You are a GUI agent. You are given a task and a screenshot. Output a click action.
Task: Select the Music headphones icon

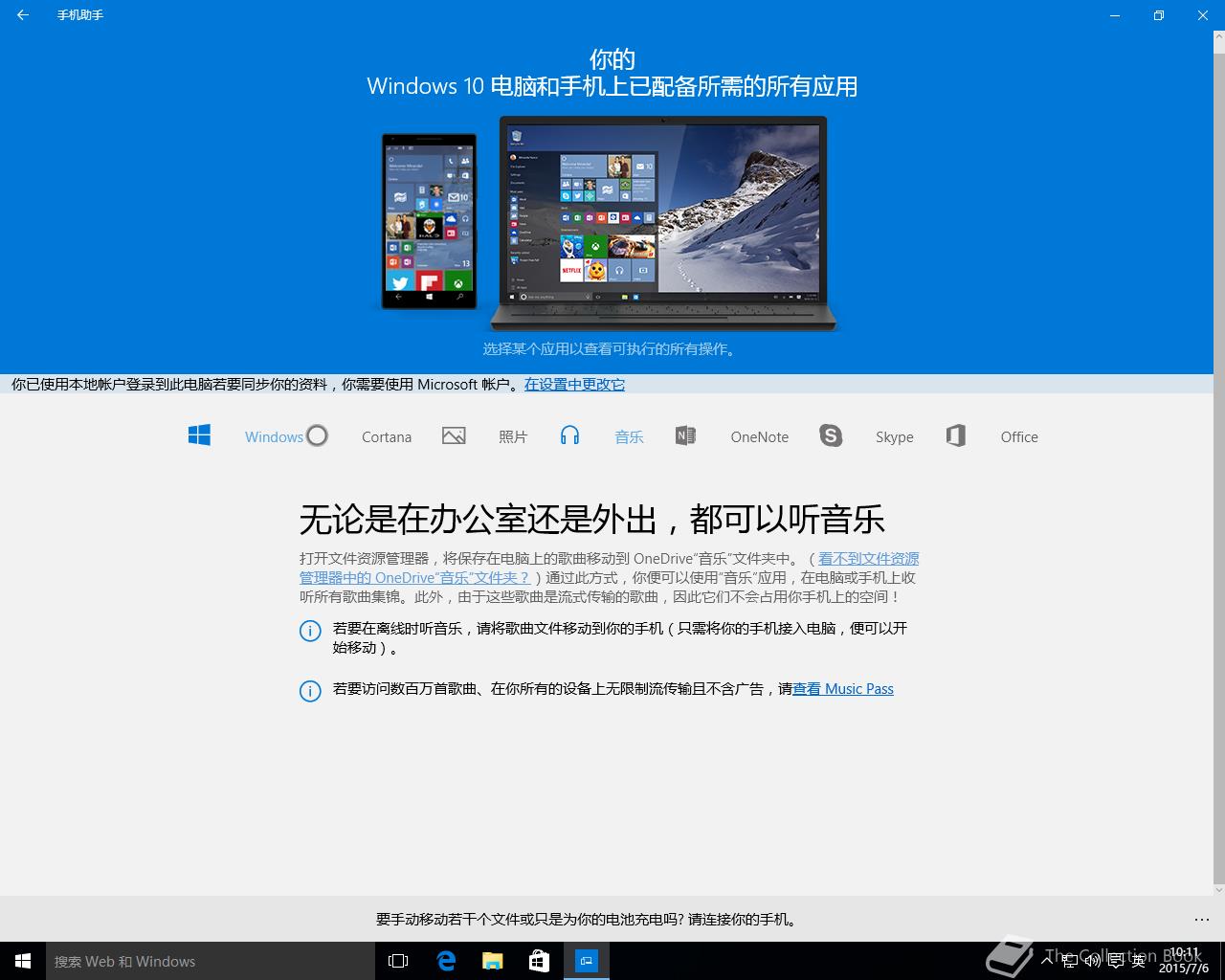click(569, 435)
